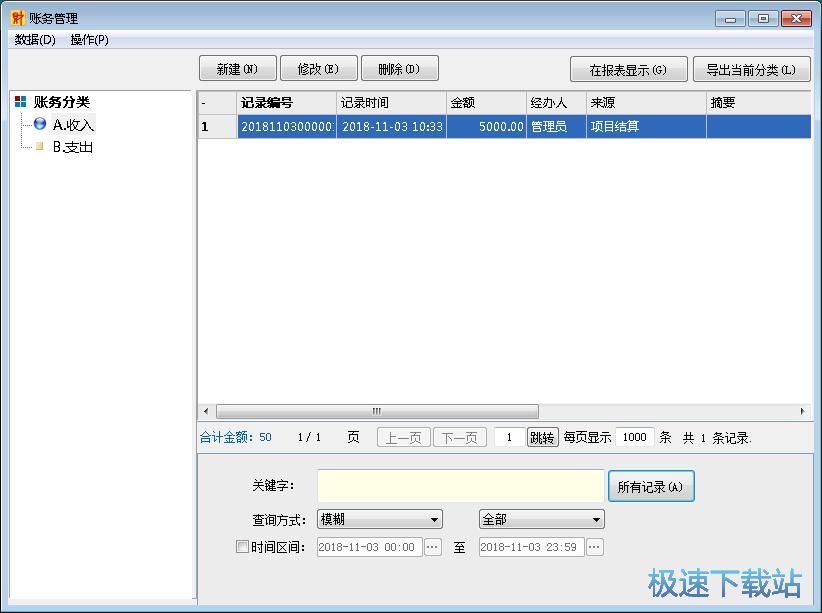Click the 所有记录(A) button

point(651,487)
